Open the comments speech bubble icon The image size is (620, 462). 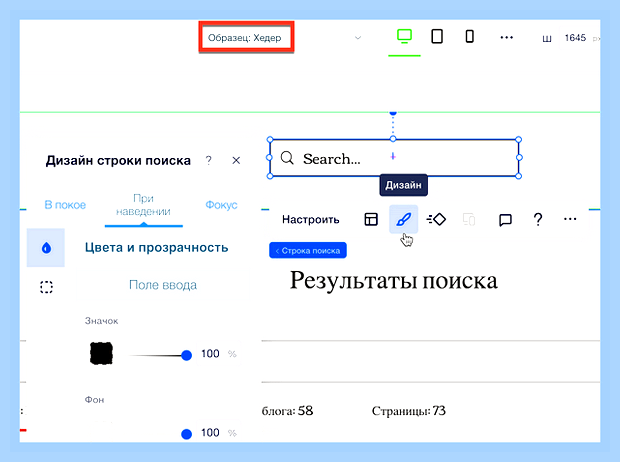pyautogui.click(x=505, y=220)
